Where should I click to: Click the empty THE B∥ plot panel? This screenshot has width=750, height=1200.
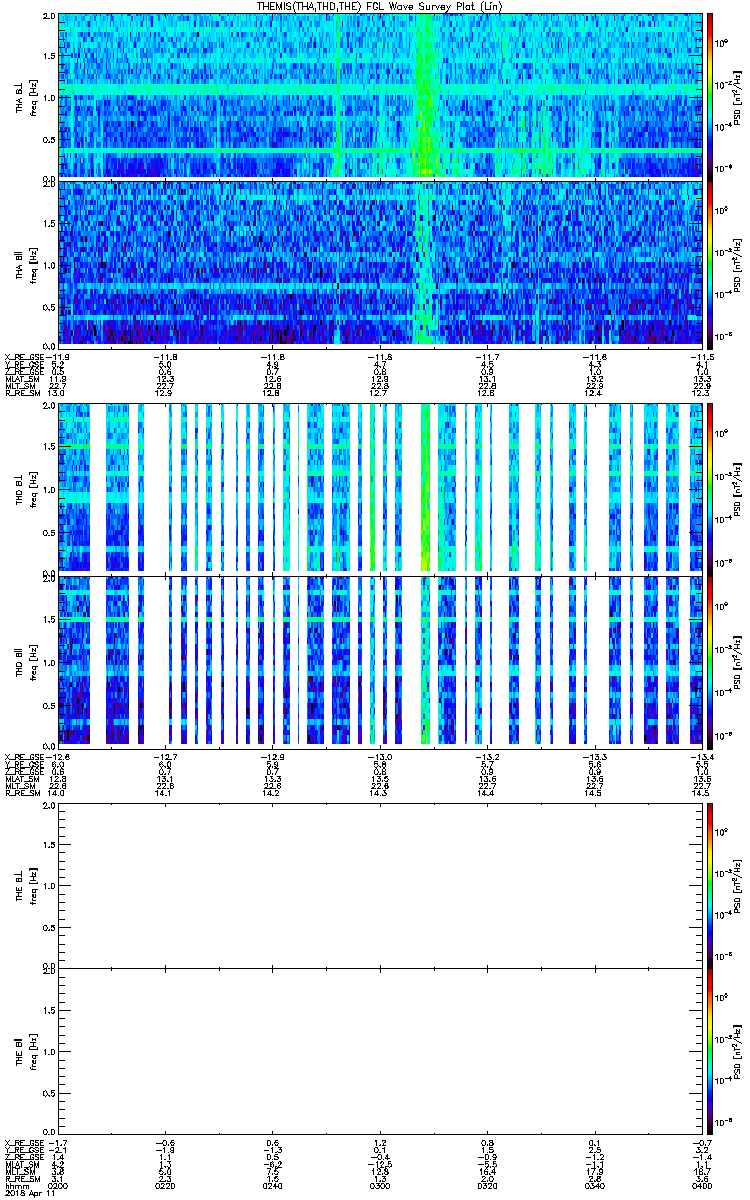(x=381, y=1051)
